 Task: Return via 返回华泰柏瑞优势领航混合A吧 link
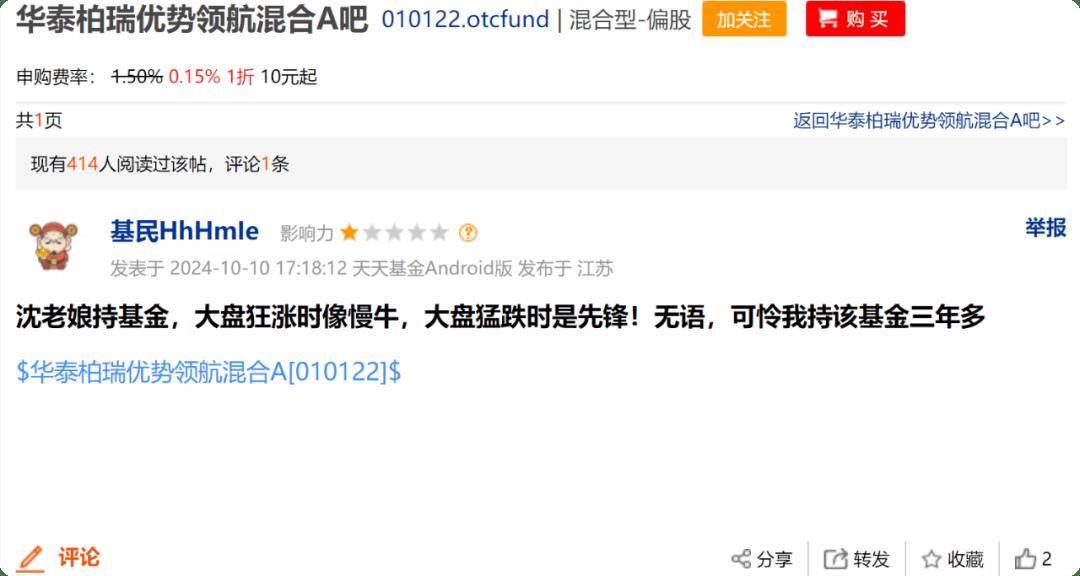[x=928, y=121]
